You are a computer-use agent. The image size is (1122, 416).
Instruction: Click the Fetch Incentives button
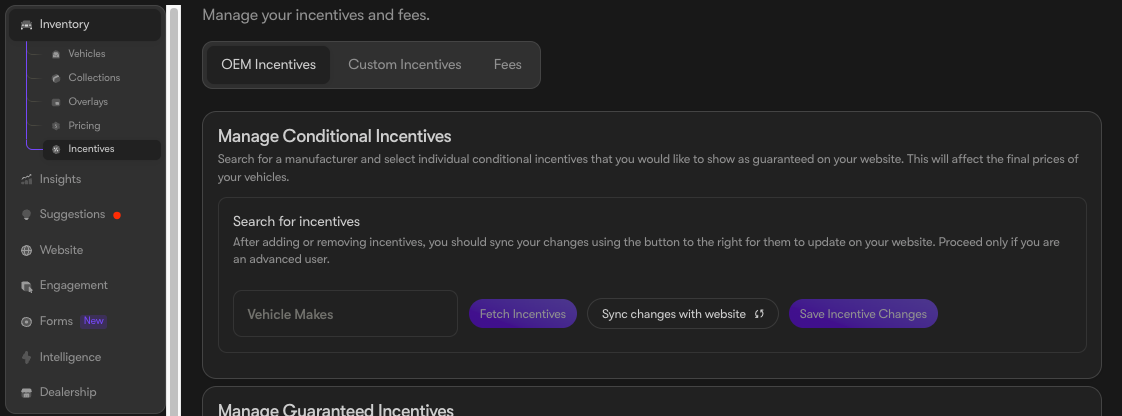(522, 314)
